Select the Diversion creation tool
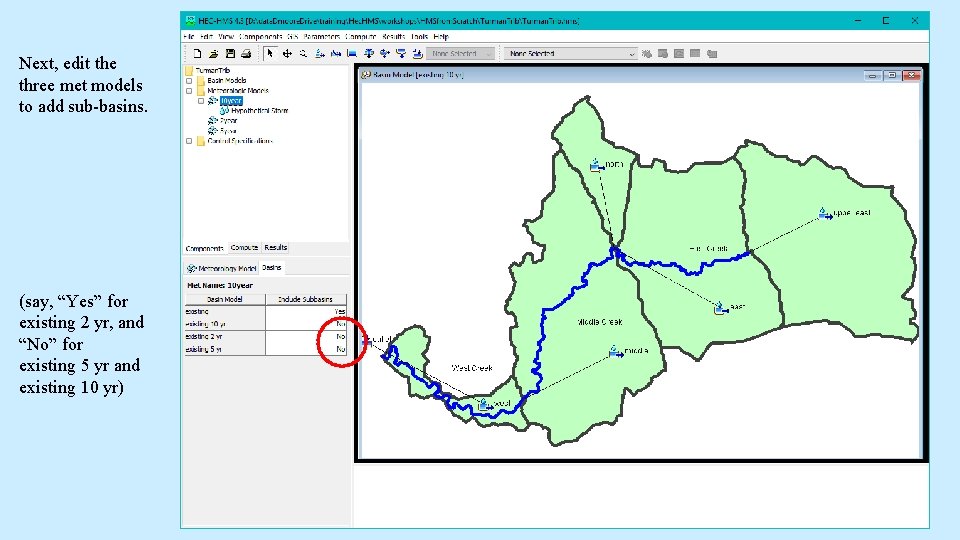The width and height of the screenshot is (960, 540). 384,54
